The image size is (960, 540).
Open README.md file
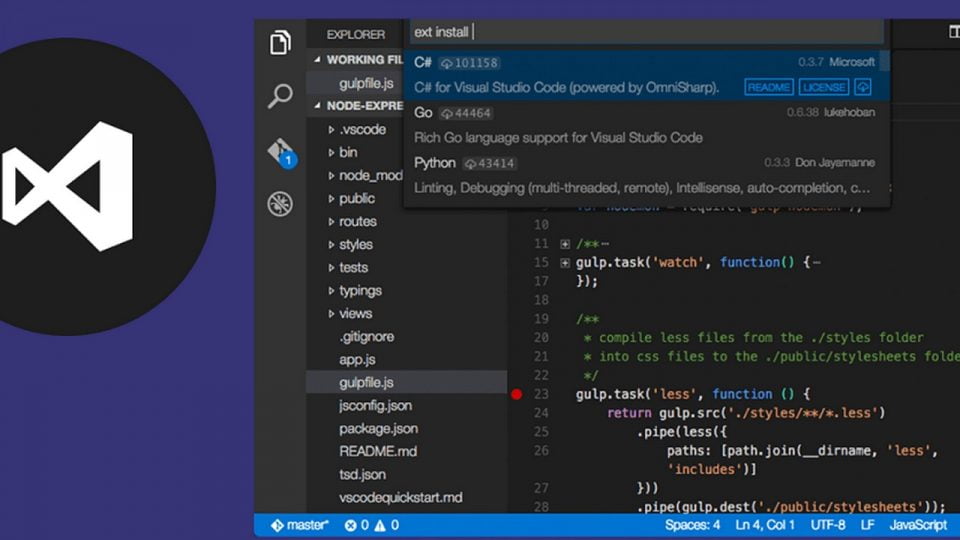(378, 451)
